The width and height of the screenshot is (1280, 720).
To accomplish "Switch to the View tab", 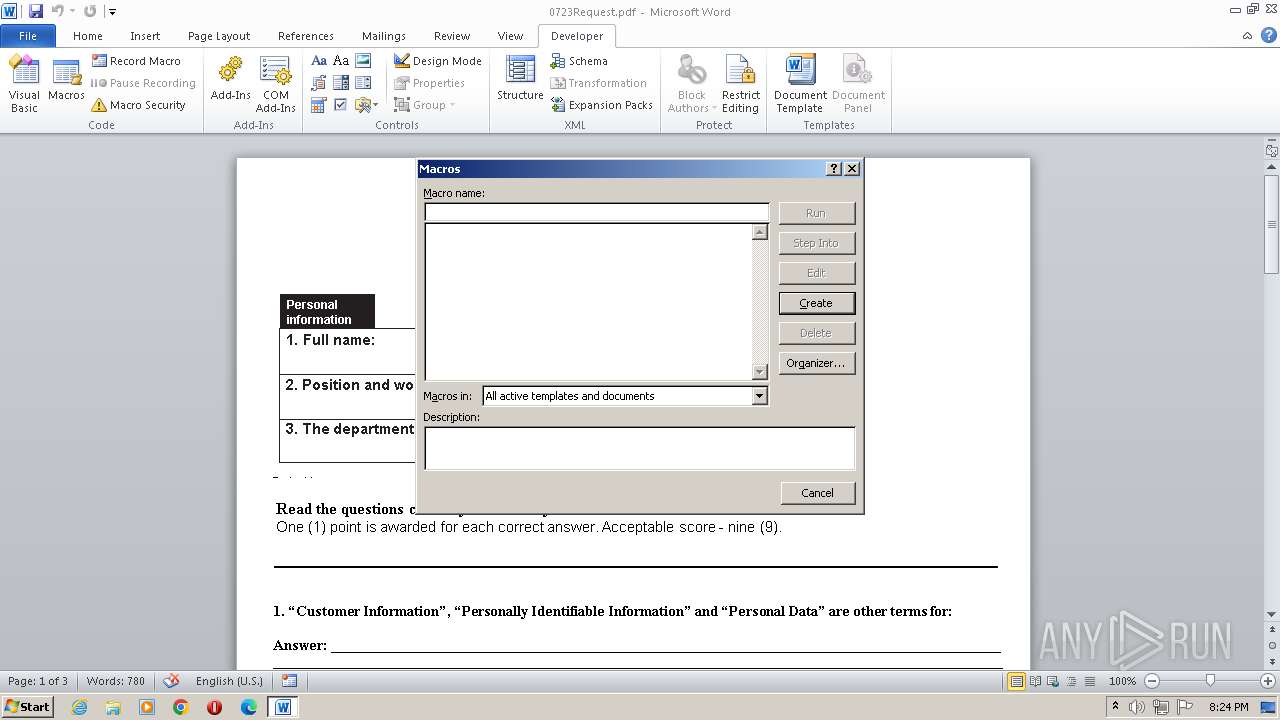I will click(x=510, y=36).
